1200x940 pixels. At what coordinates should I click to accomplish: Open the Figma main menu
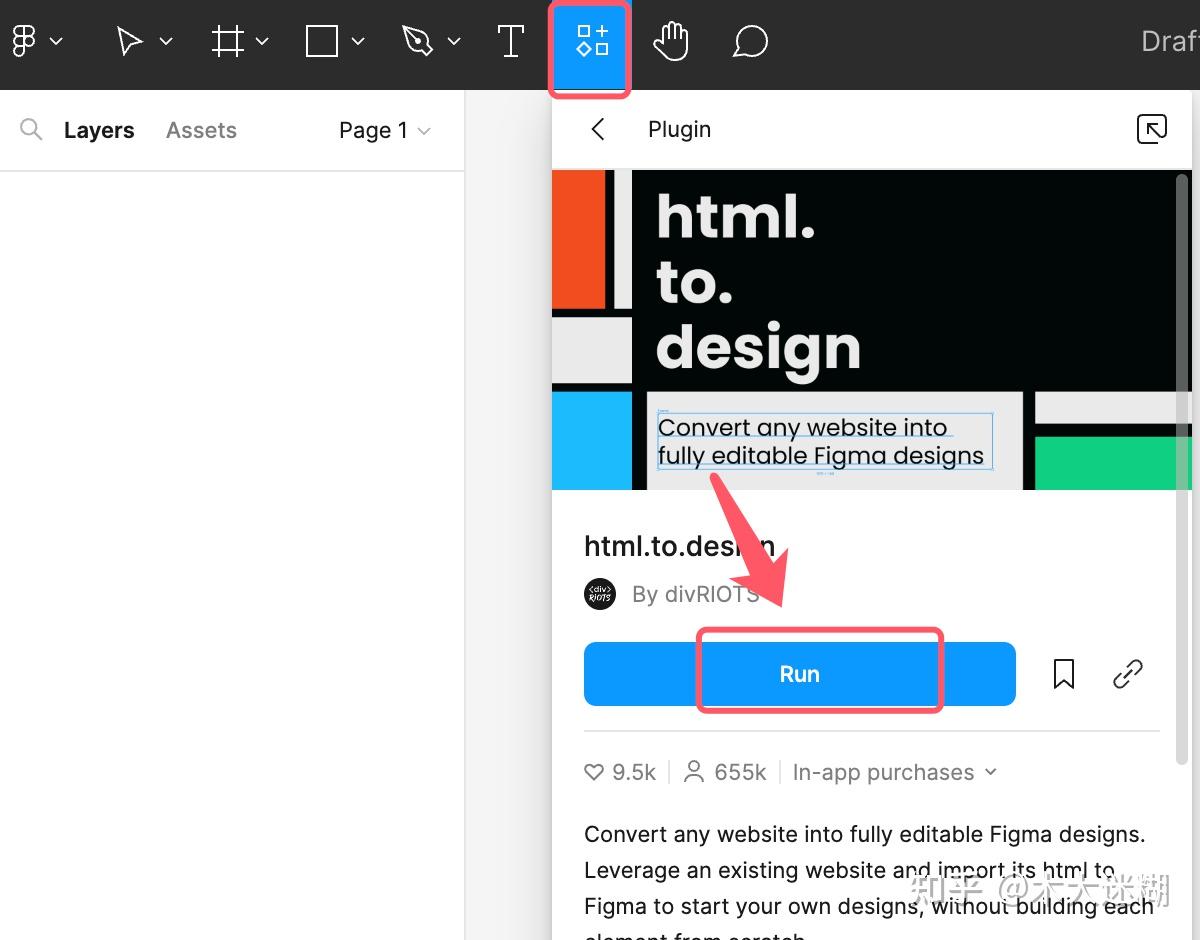point(25,41)
